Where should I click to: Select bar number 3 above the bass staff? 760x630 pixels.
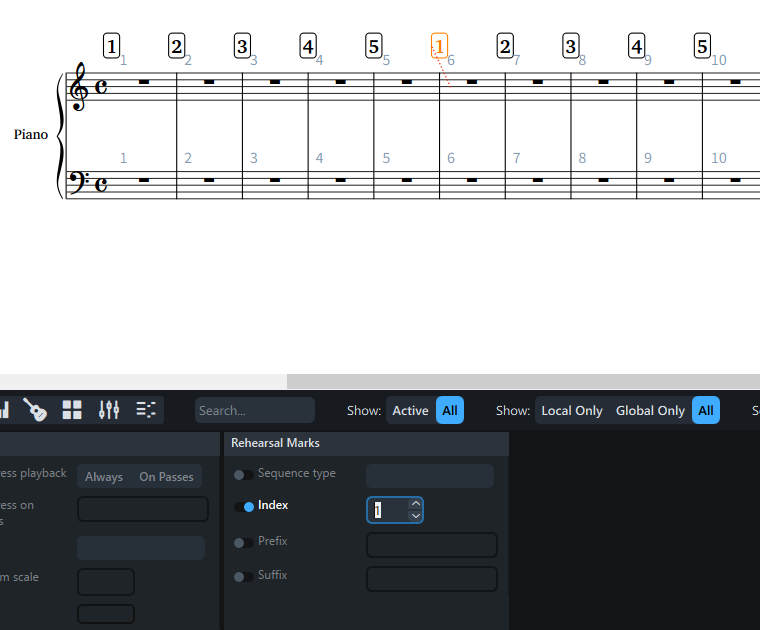[x=253, y=158]
